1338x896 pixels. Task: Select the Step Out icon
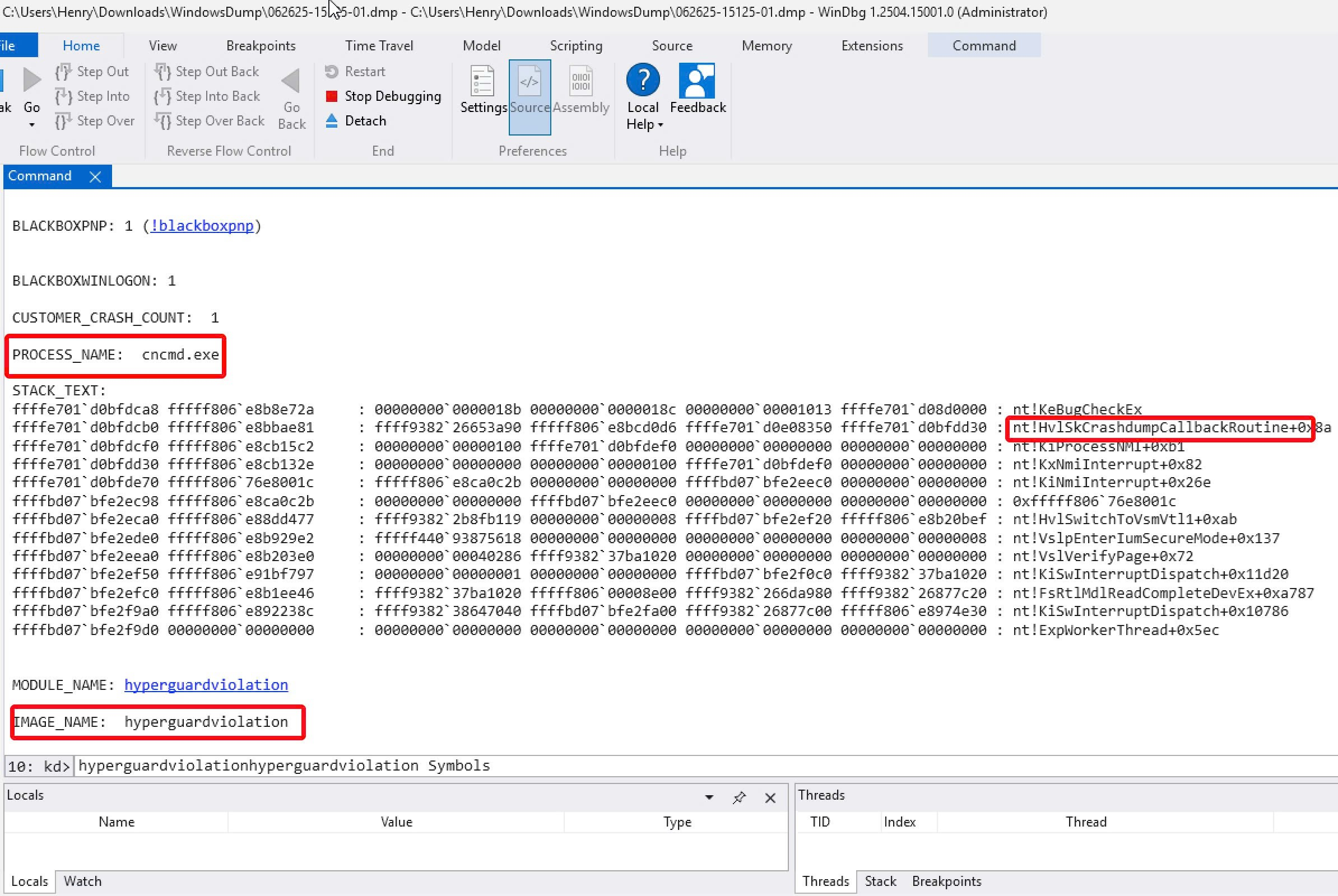click(63, 72)
